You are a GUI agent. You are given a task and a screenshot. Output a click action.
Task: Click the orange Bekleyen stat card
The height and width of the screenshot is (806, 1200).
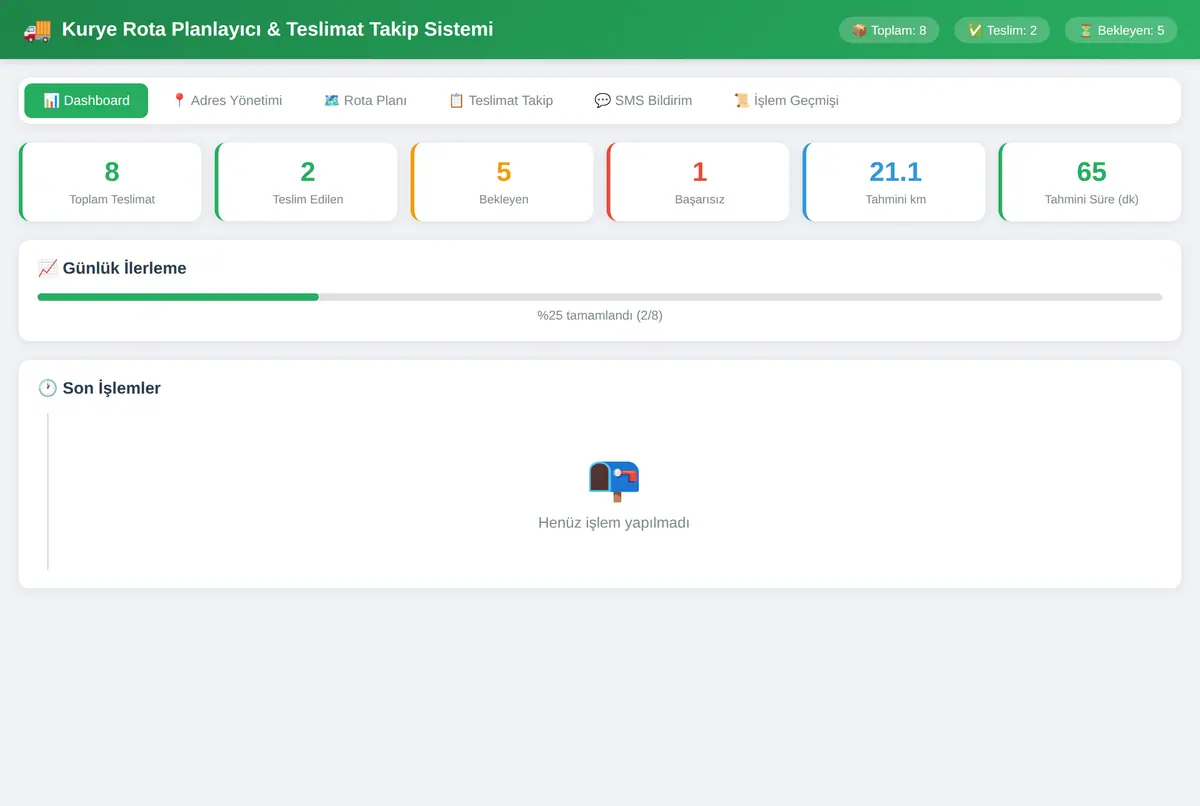tap(503, 182)
